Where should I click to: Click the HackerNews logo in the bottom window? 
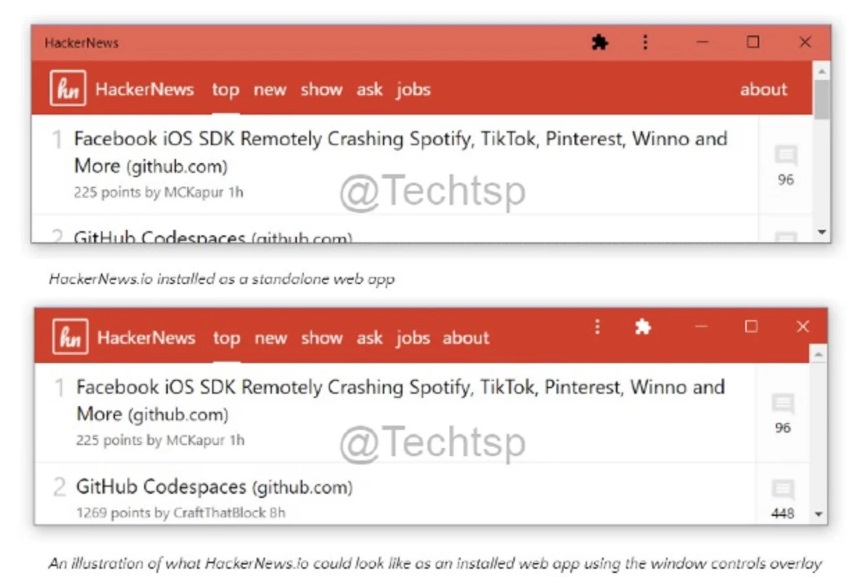tap(70, 337)
